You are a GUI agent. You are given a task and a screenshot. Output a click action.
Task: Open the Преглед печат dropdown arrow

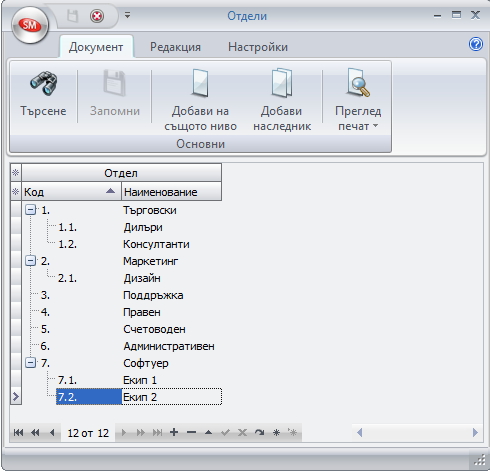[375, 126]
